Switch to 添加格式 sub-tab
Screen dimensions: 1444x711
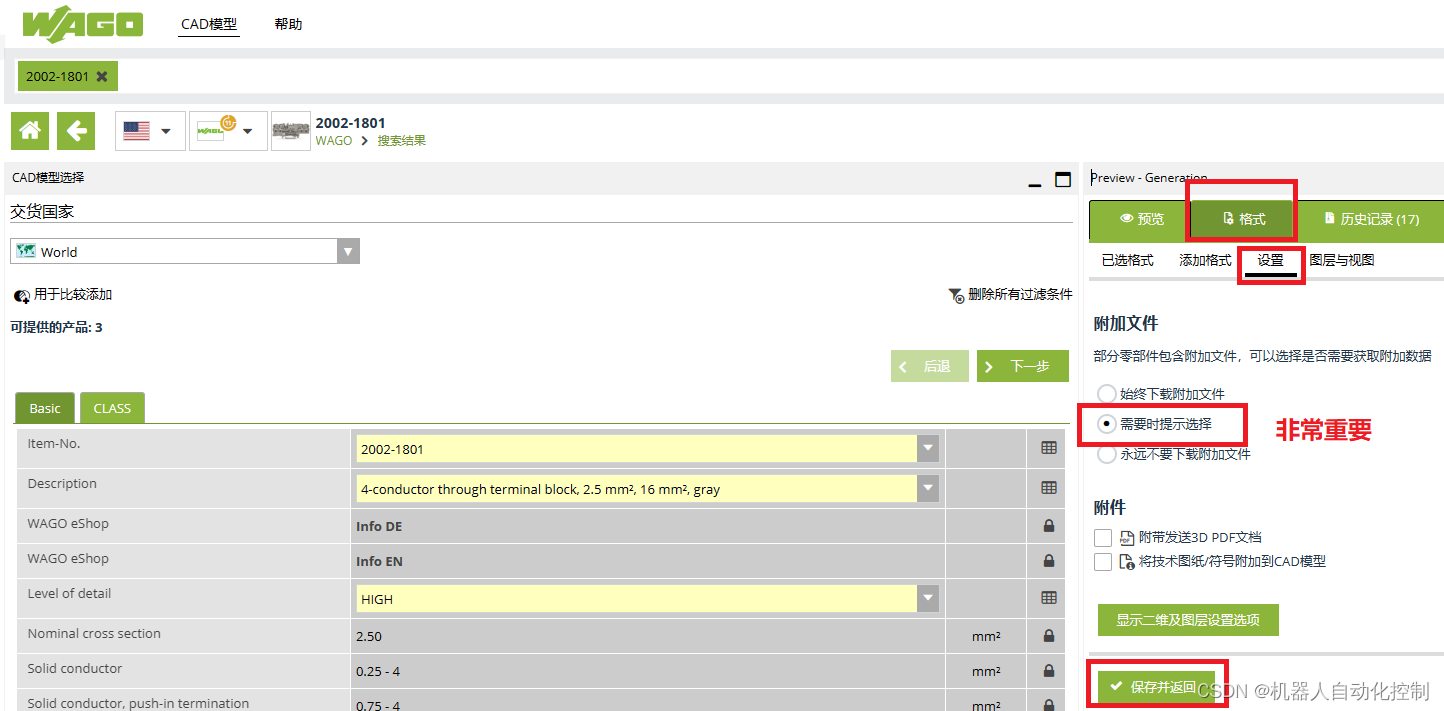point(1205,260)
